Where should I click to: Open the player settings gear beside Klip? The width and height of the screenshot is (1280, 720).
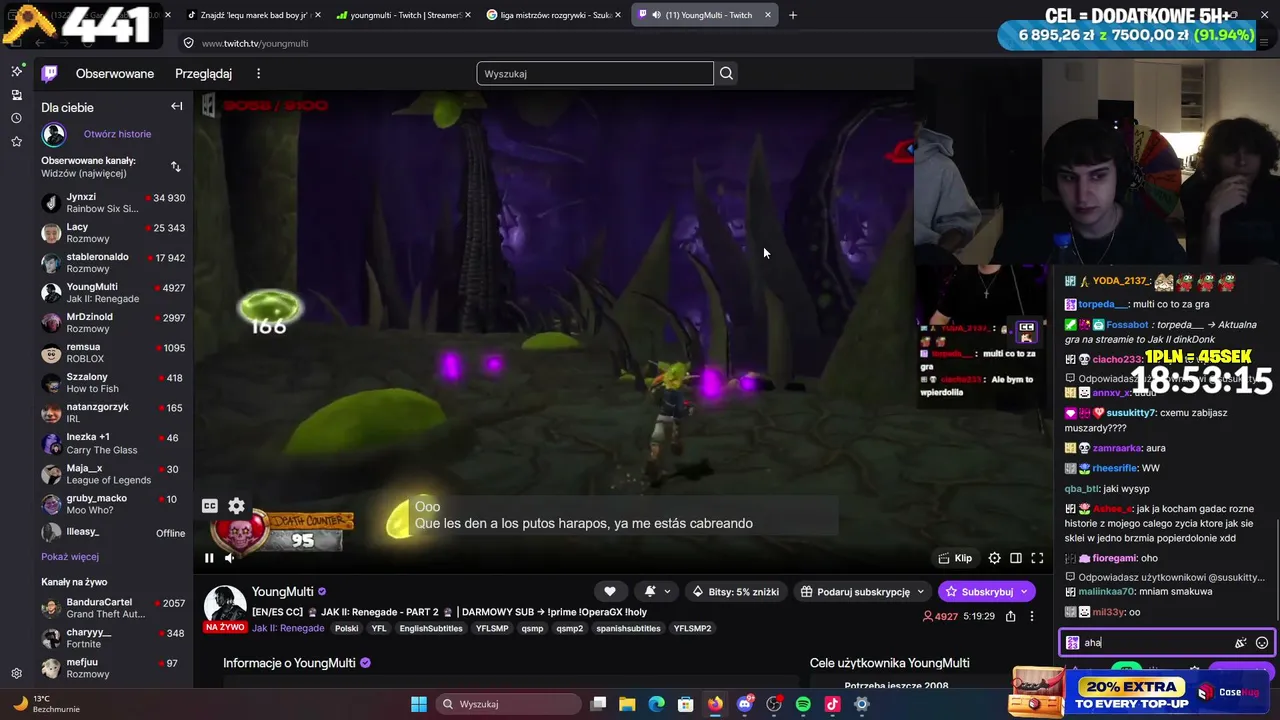click(994, 558)
